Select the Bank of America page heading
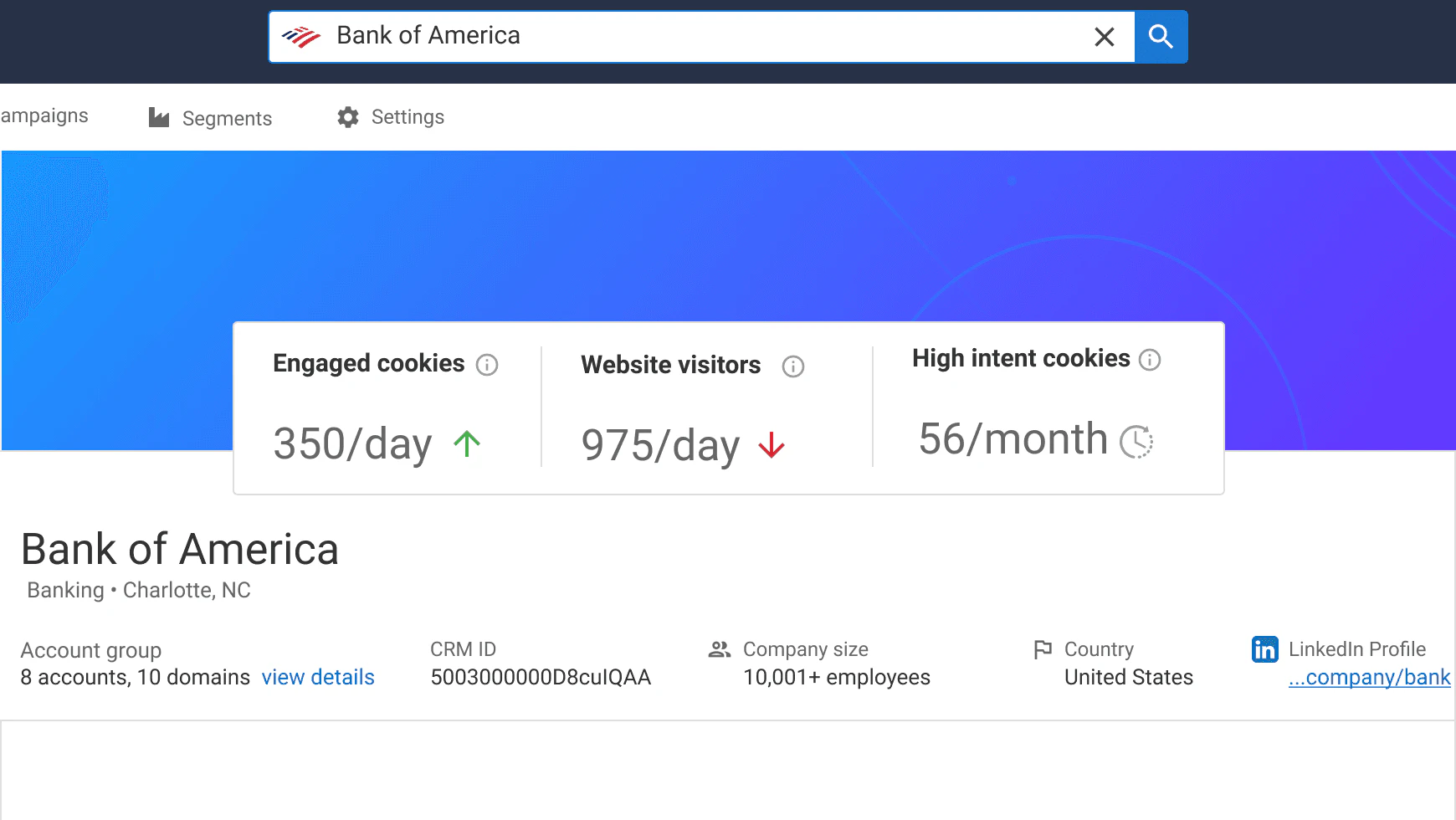Screen dimensions: 1456x820 point(180,549)
